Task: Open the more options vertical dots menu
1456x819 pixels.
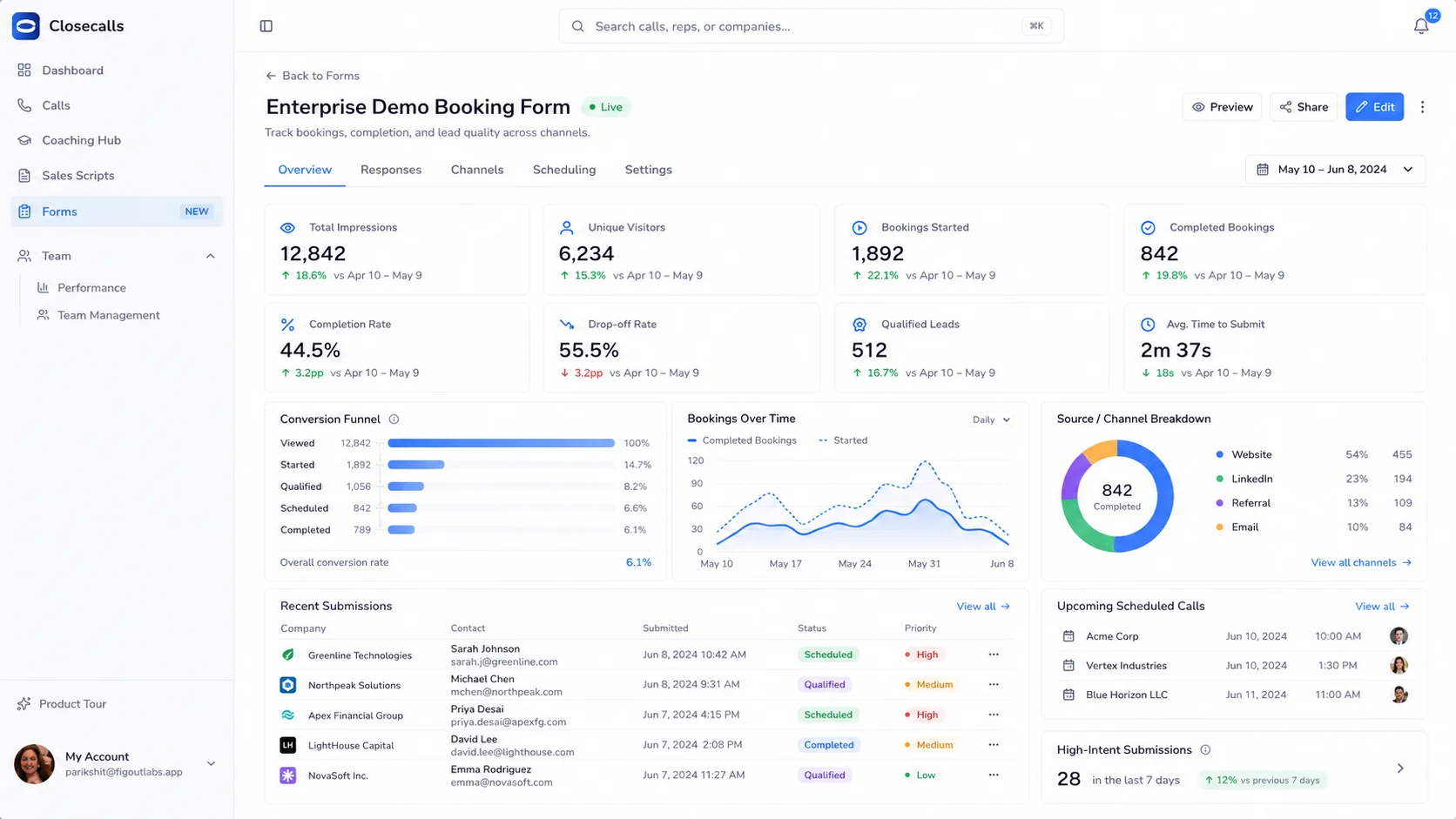Action: [1423, 107]
